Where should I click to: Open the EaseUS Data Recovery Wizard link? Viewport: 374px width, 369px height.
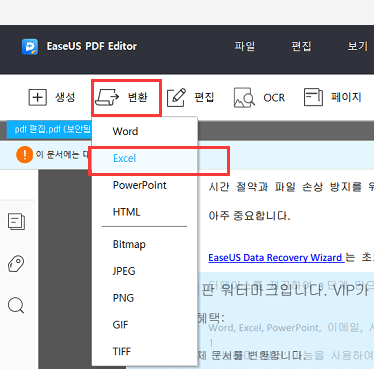click(x=276, y=258)
